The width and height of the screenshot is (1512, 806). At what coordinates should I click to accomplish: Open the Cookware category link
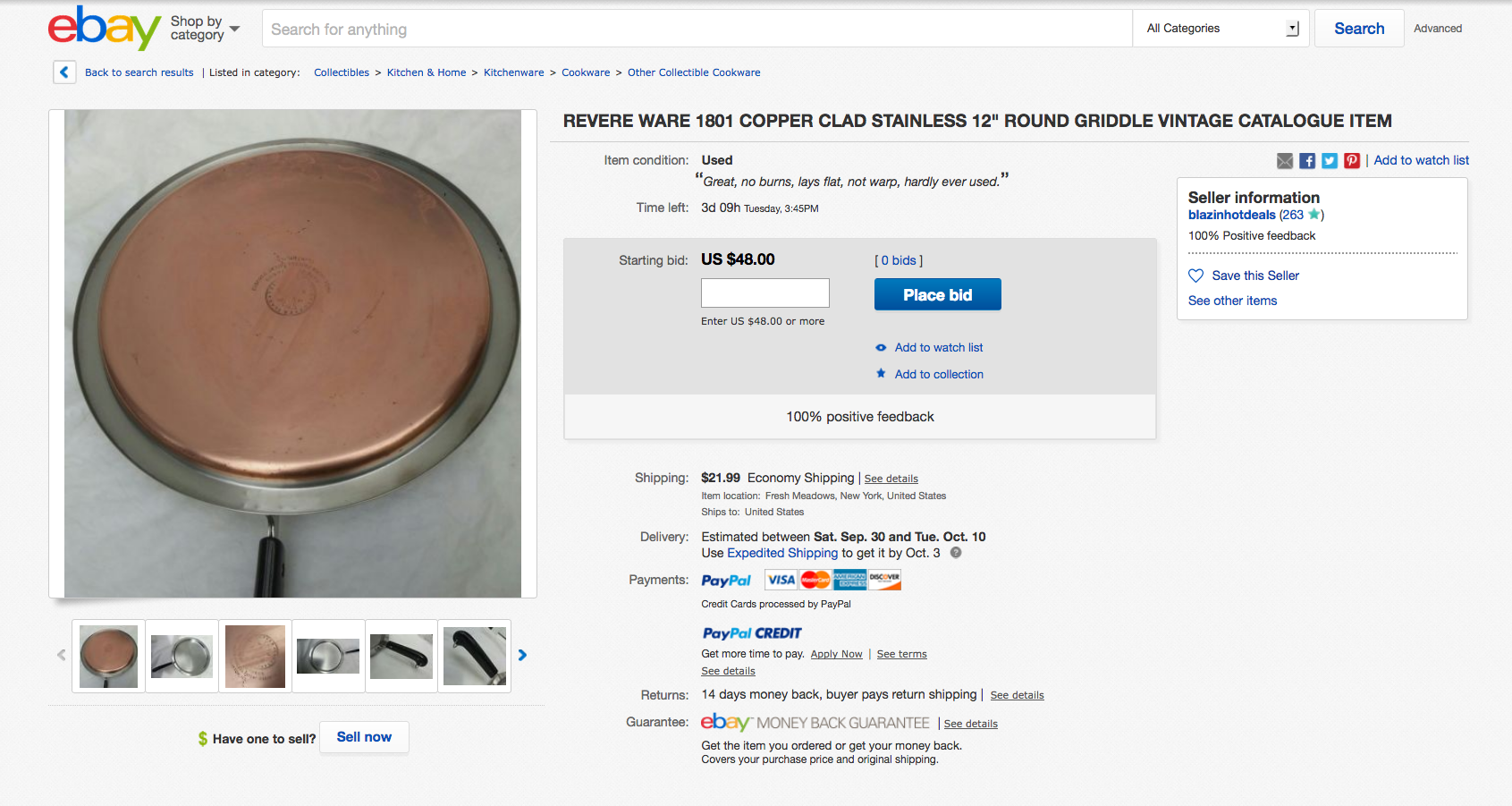586,72
